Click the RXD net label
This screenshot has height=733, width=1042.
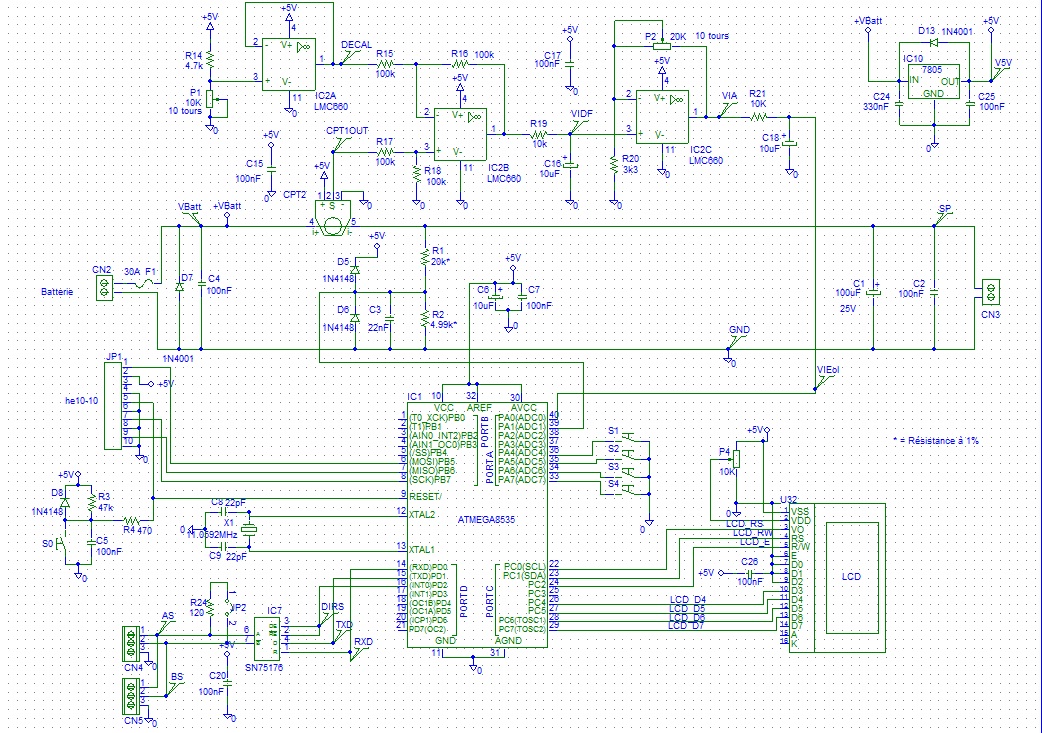(x=364, y=642)
